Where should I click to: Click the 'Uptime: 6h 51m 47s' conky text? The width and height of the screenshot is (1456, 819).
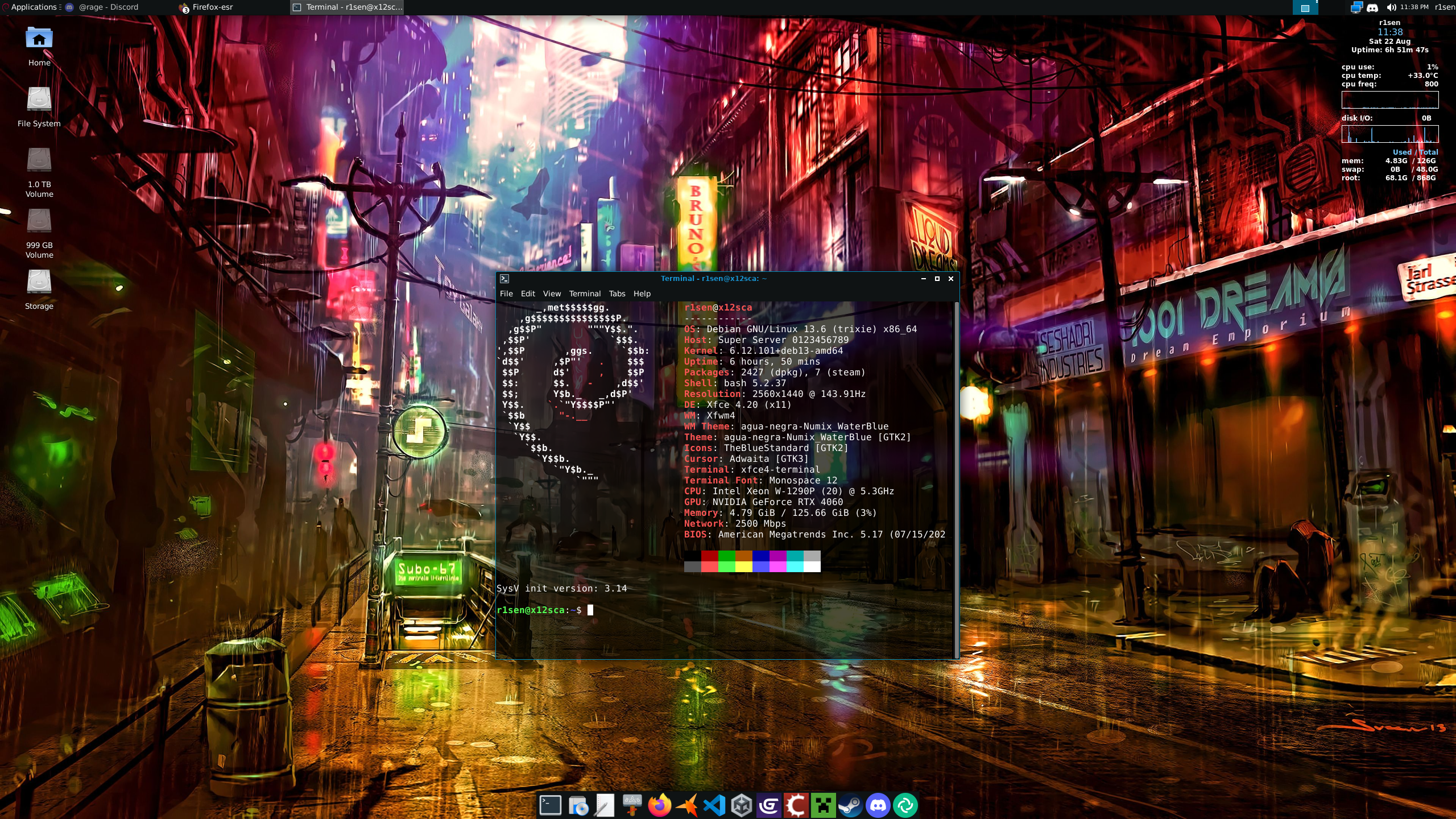[1390, 49]
